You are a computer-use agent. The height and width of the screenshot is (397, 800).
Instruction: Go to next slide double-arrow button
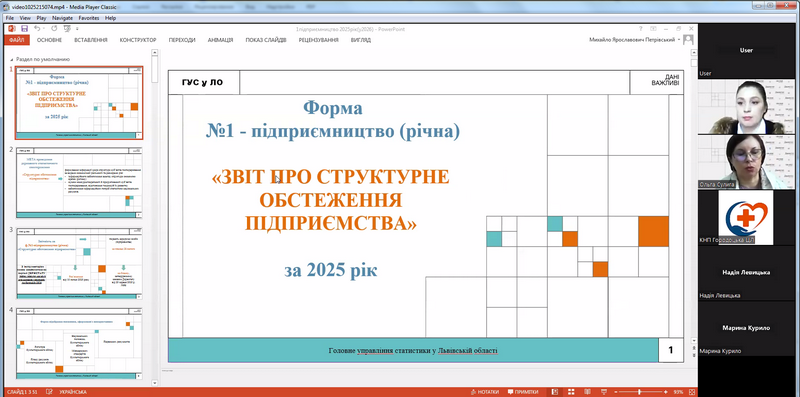(x=693, y=355)
